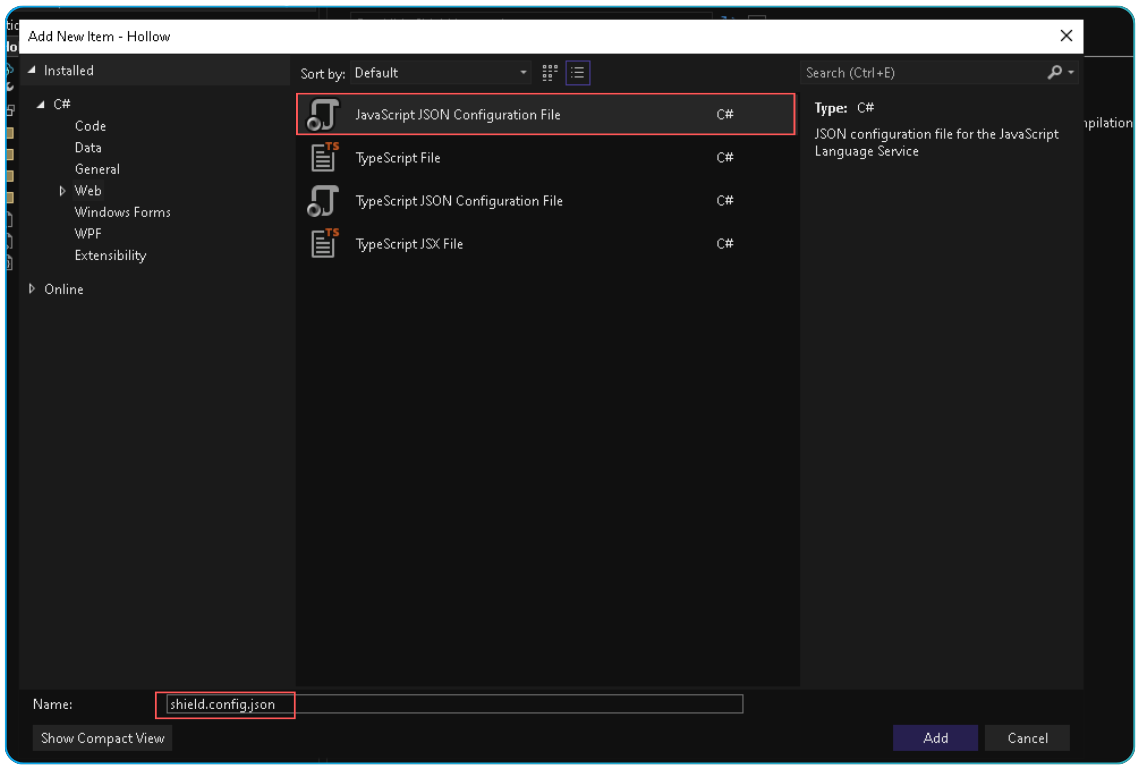The width and height of the screenshot is (1140, 768).
Task: Expand the Web category
Action: pos(62,190)
